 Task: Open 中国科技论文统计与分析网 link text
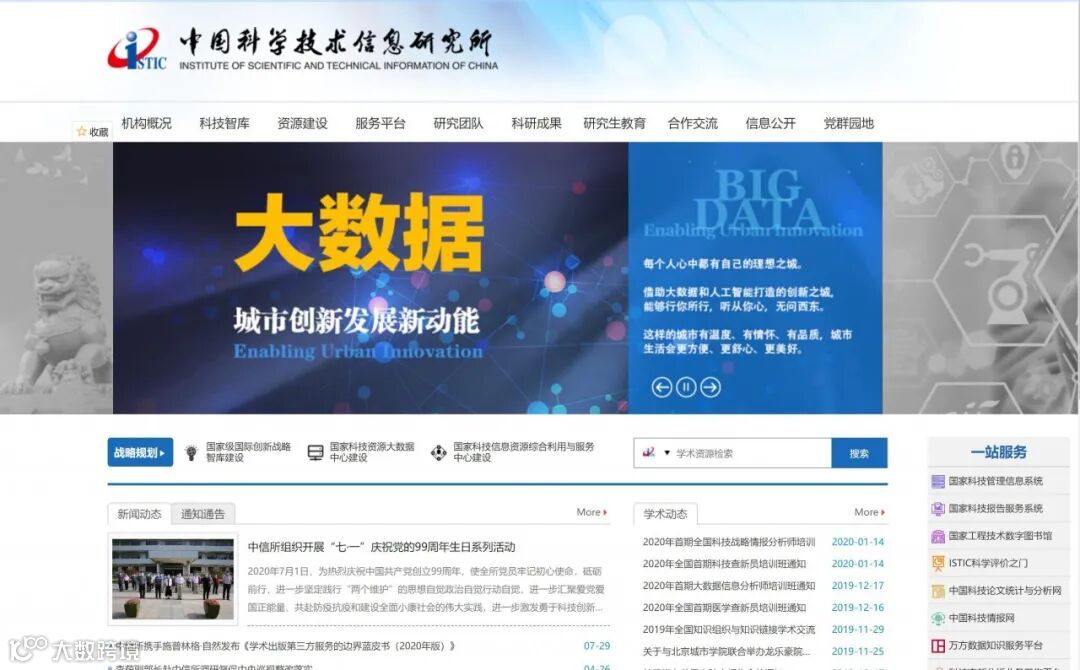(x=1005, y=591)
